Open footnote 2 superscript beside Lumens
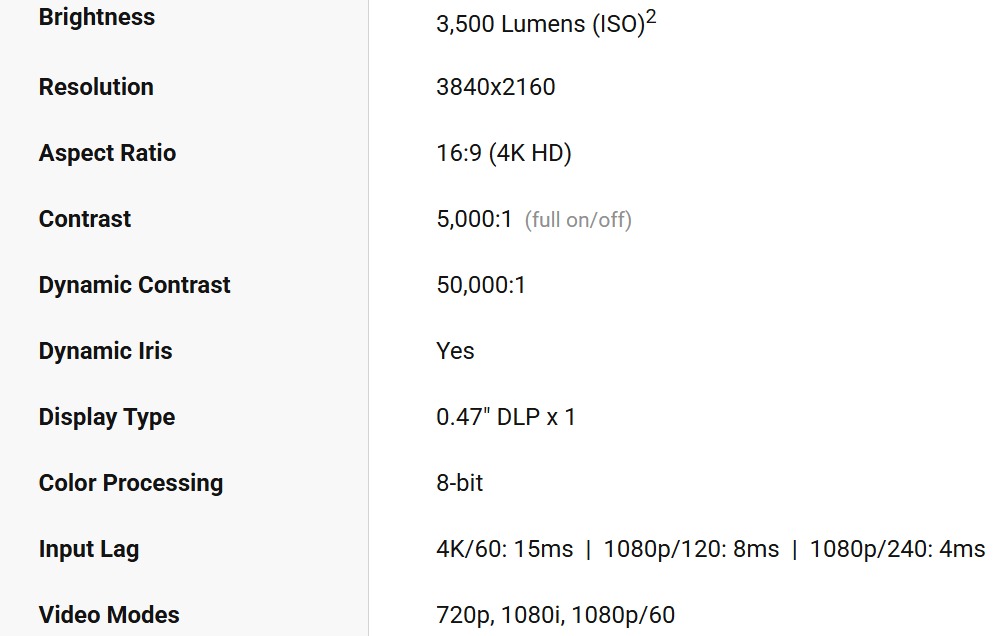Image resolution: width=998 pixels, height=636 pixels. (x=651, y=17)
